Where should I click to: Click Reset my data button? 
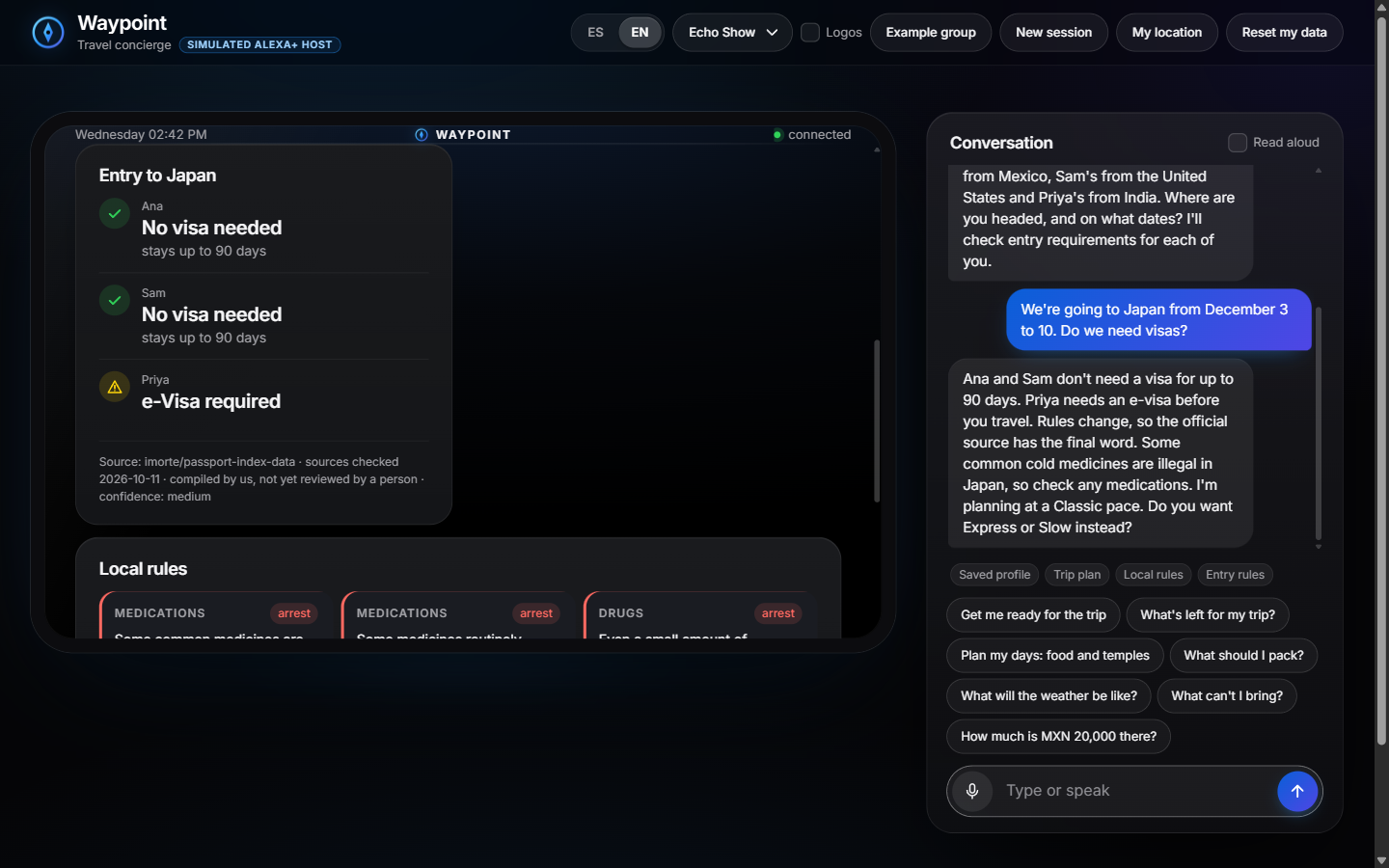(x=1284, y=32)
